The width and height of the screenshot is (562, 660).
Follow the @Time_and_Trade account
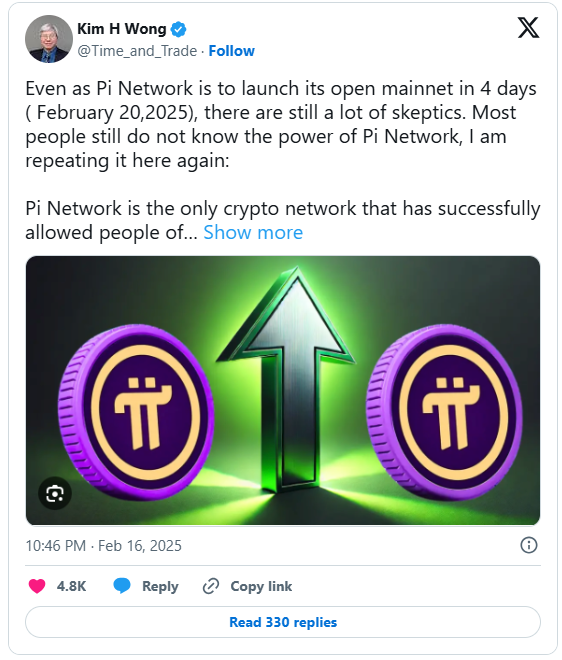coord(232,51)
